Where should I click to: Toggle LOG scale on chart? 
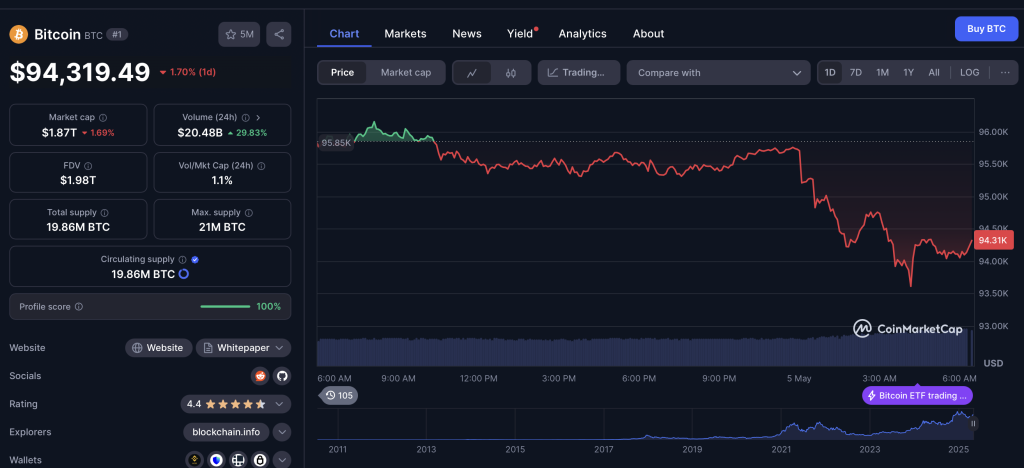[x=970, y=72]
